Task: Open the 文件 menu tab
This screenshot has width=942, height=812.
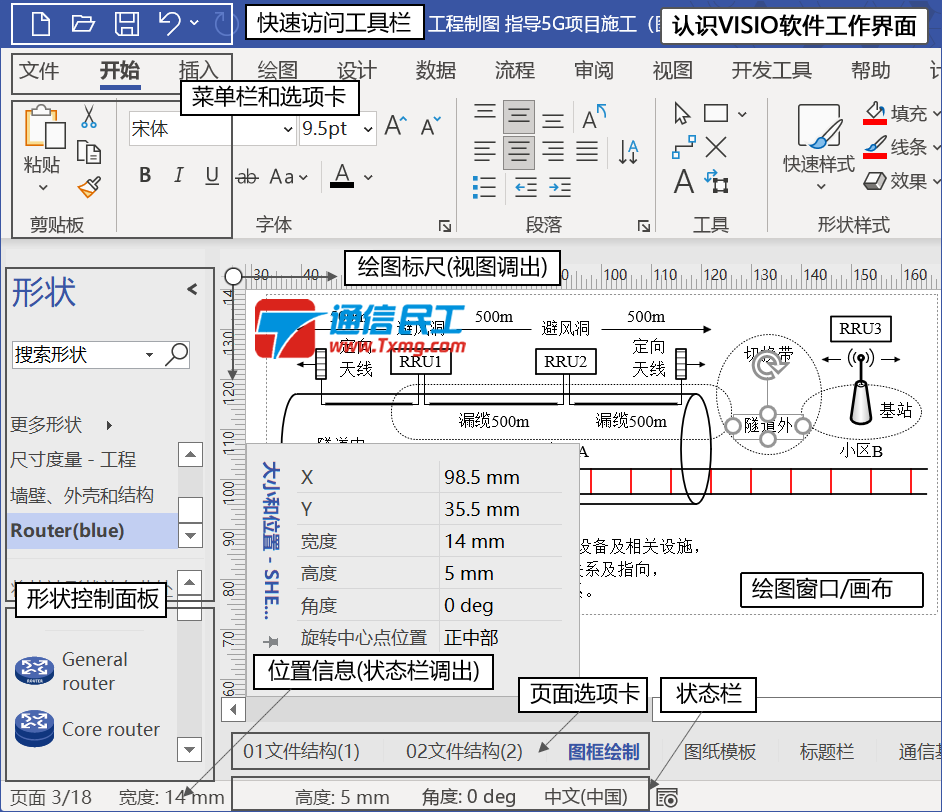Action: 39,71
